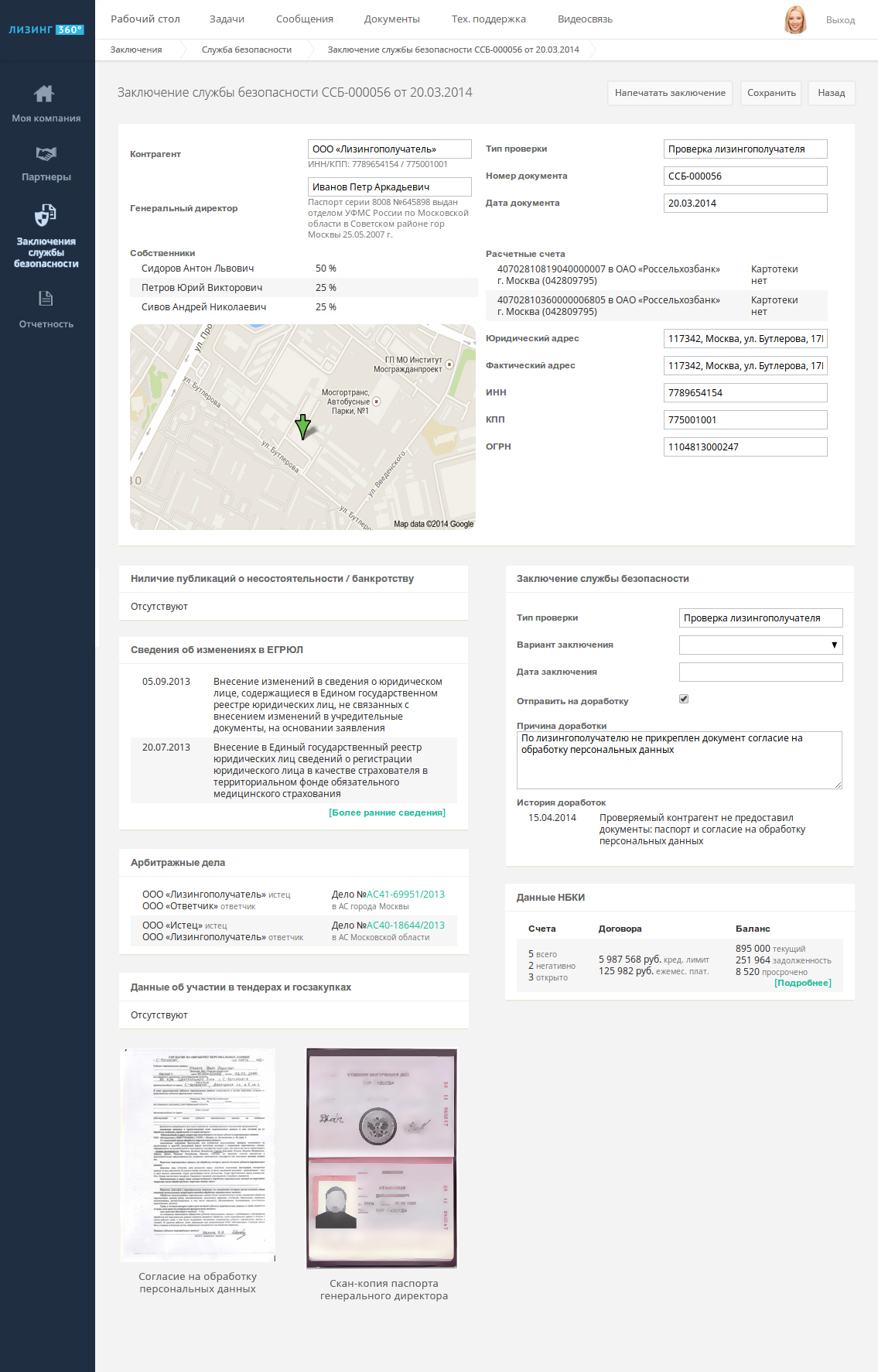Select the 05.09.2013 ЕГРЮЛ change entry

click(294, 705)
